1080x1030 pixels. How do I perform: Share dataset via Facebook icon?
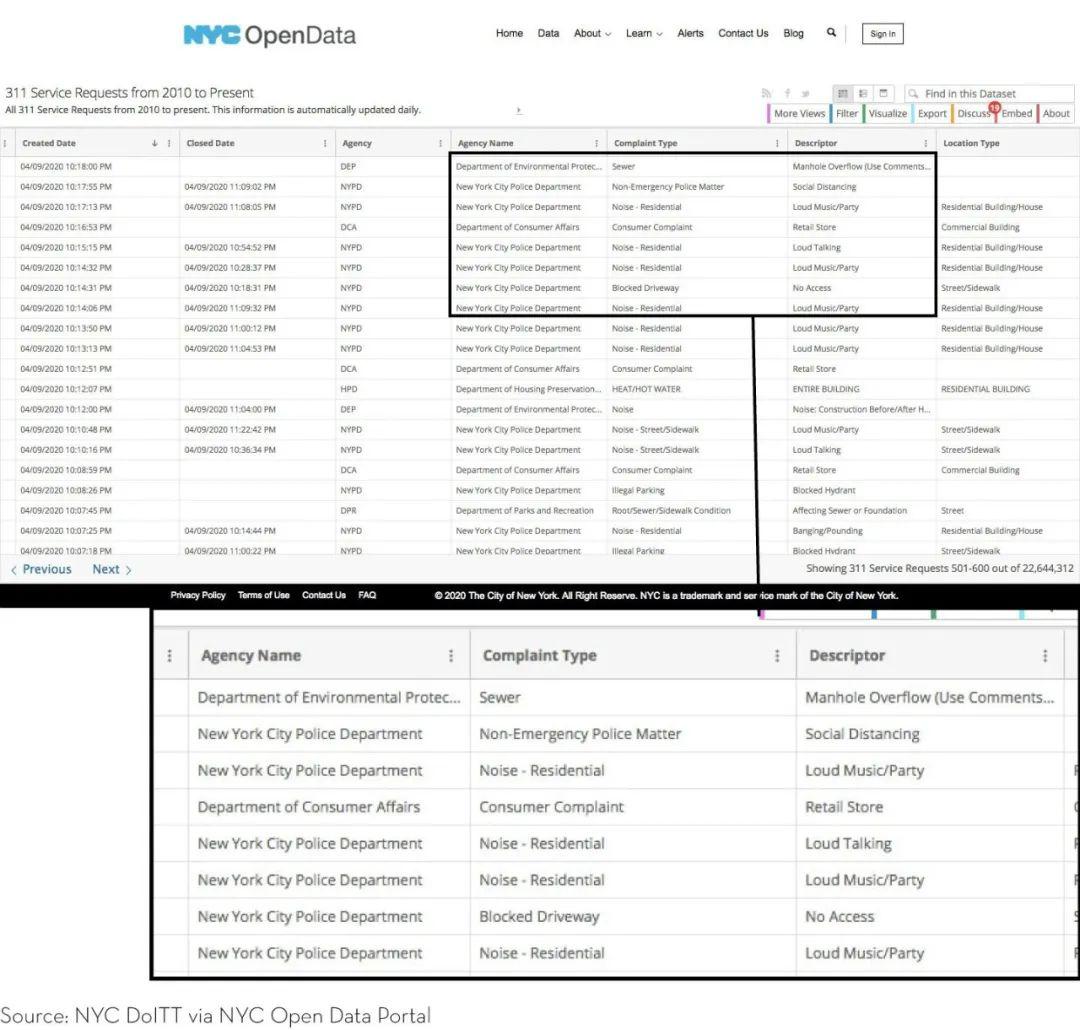(787, 93)
